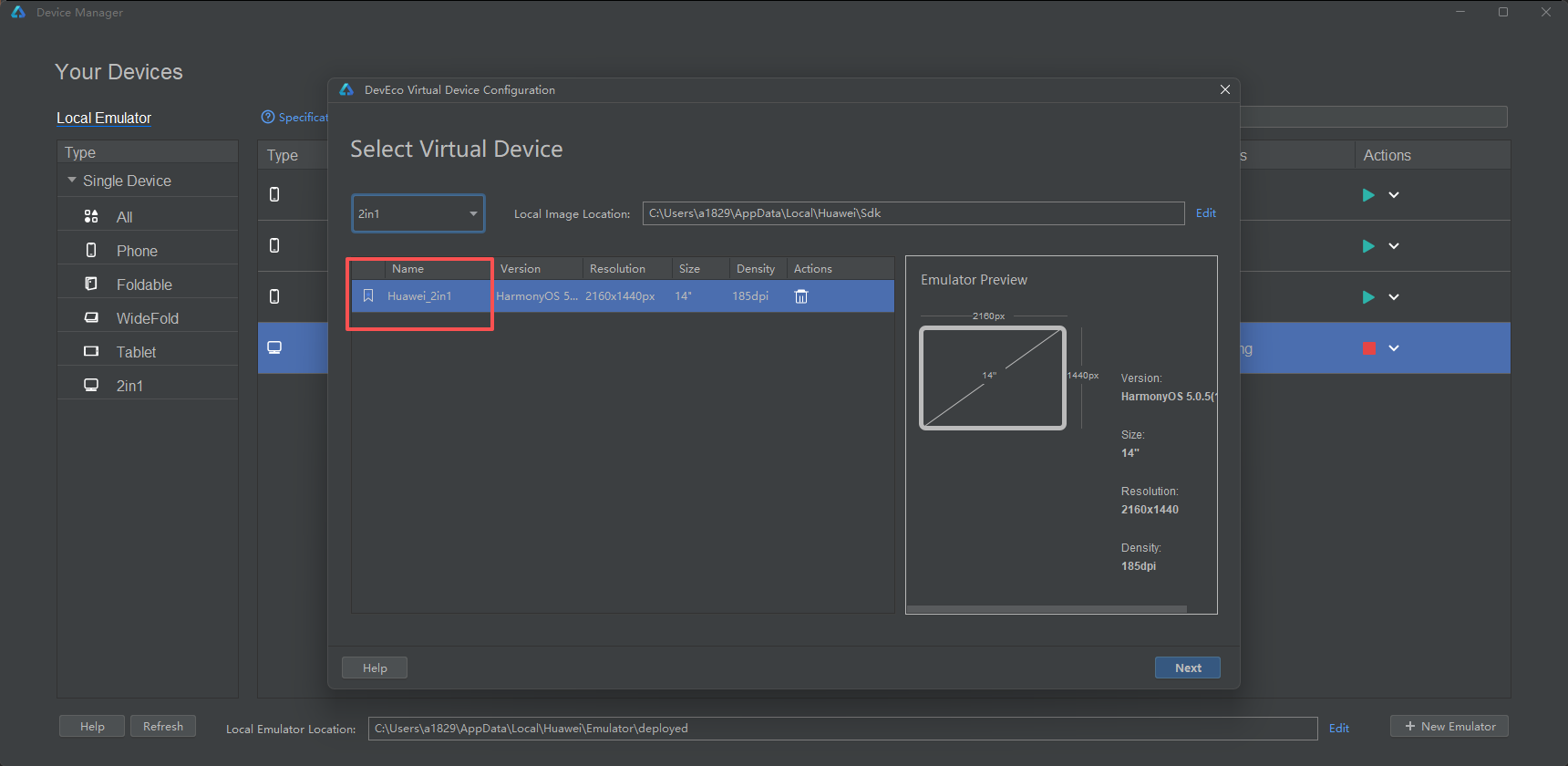Click the bookmark icon beside Huawei_2in1
This screenshot has height=766, width=1568.
368,295
